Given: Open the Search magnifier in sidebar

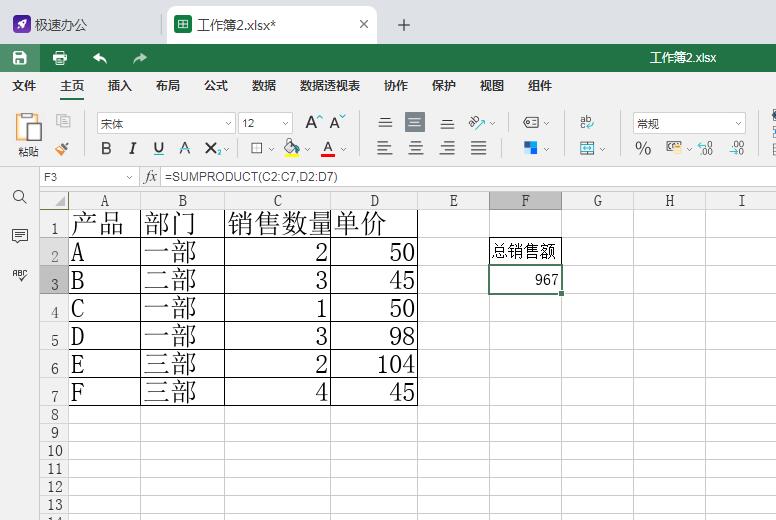Looking at the screenshot, I should 20,197.
